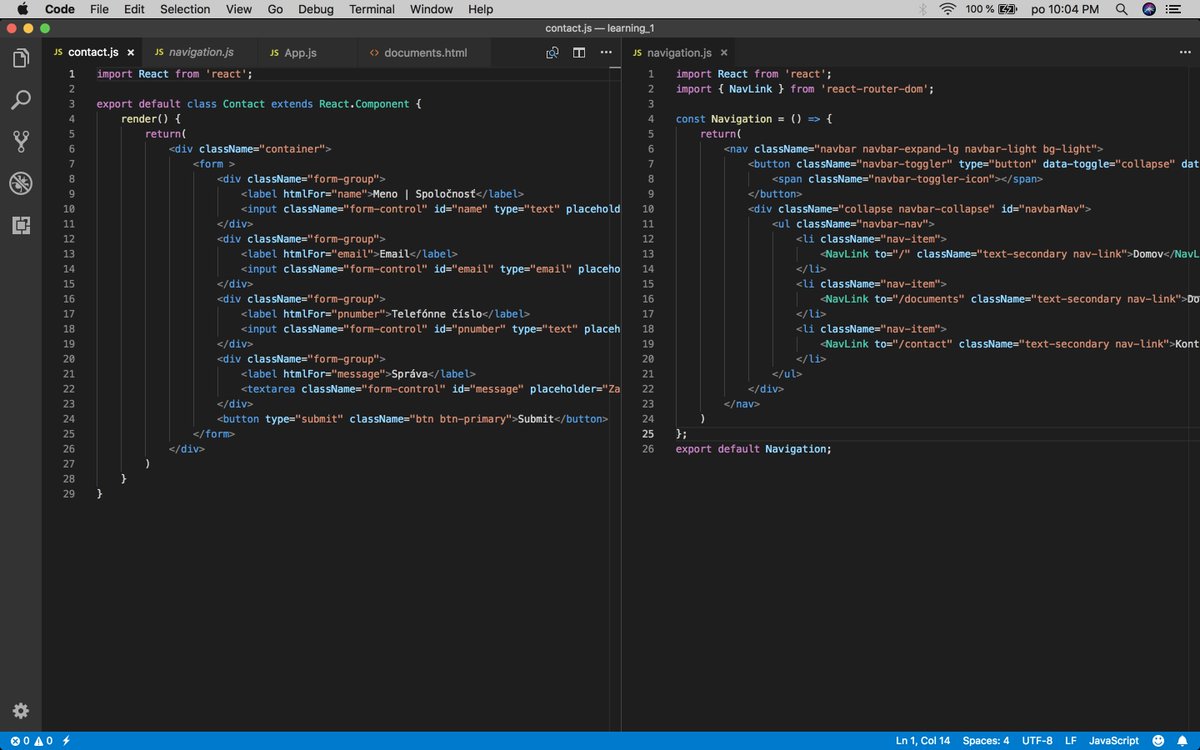This screenshot has width=1200, height=750.
Task: Open the Explorer view in the activity bar
Action: pyautogui.click(x=20, y=58)
